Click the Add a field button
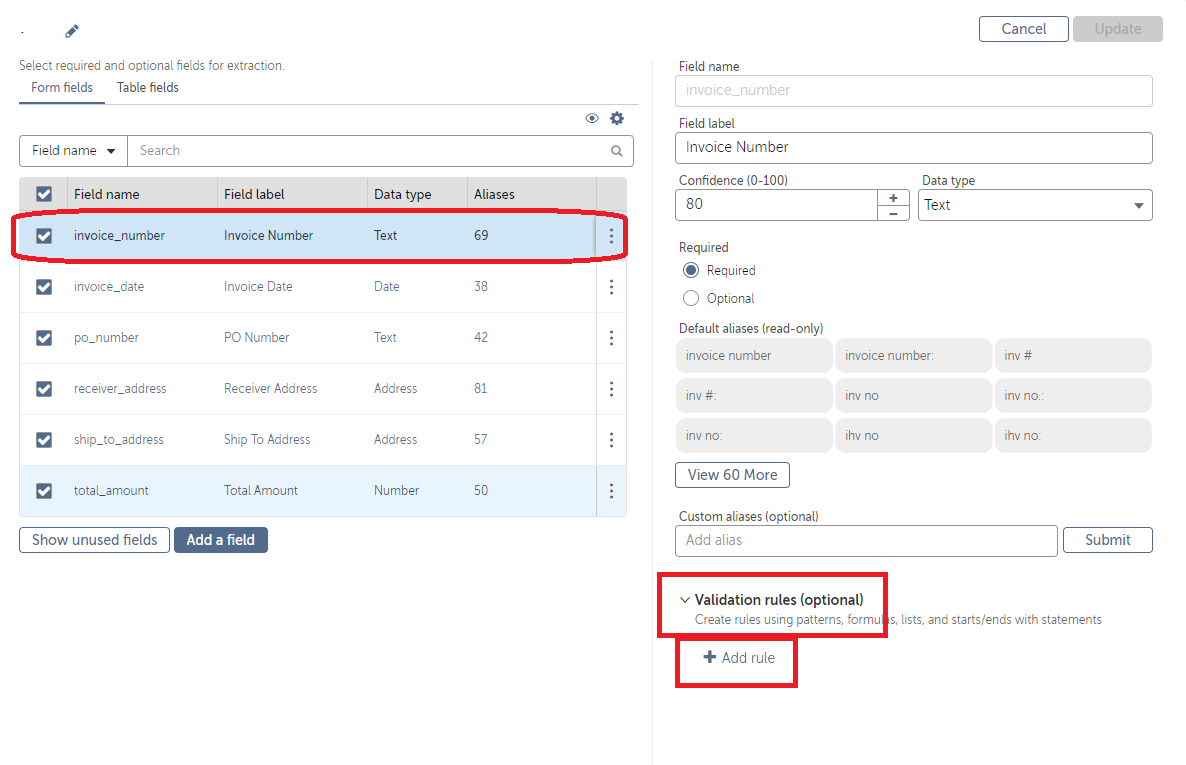The height and width of the screenshot is (765, 1186). pos(221,540)
